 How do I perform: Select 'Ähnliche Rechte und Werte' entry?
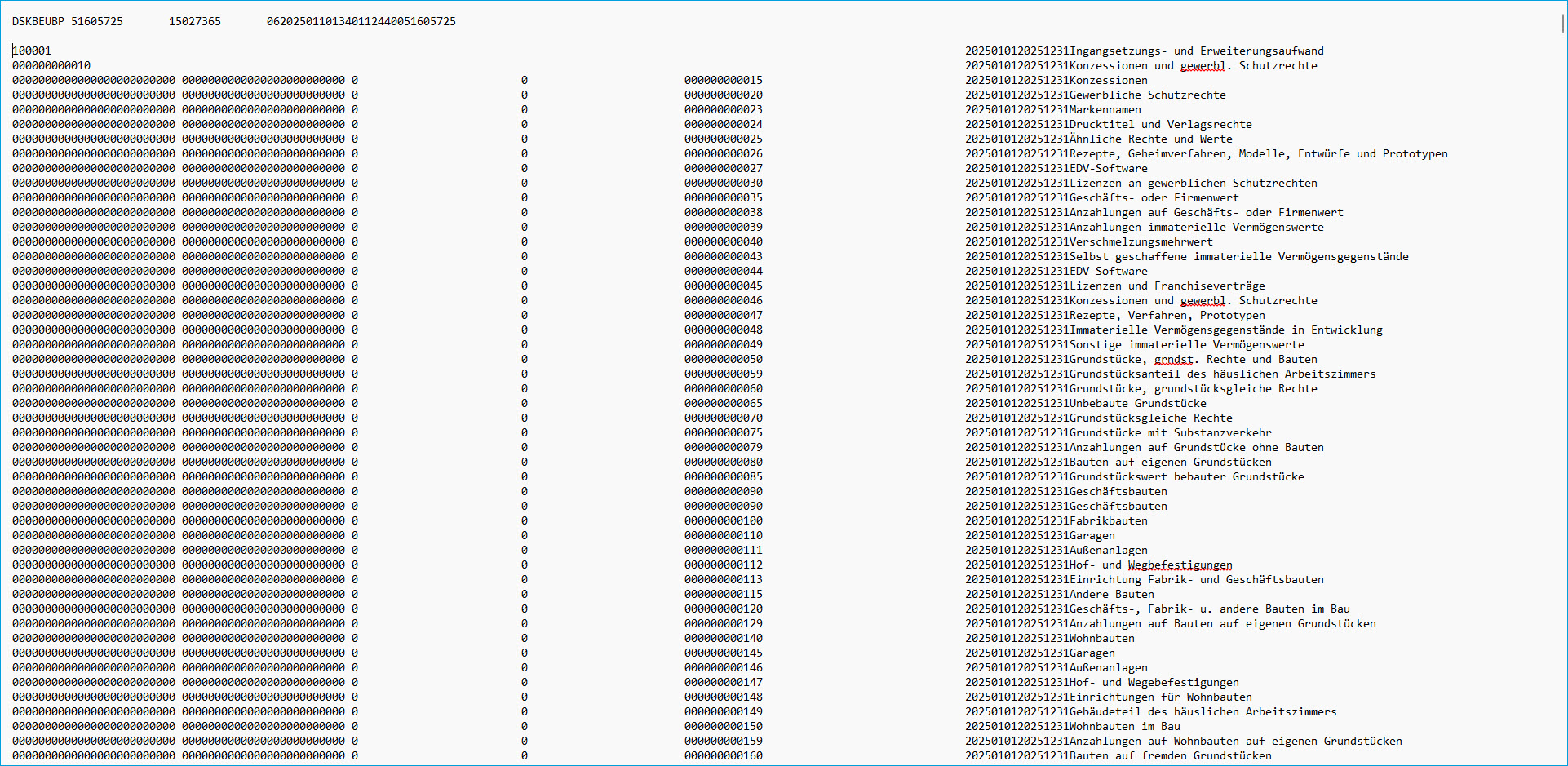tap(1151, 139)
